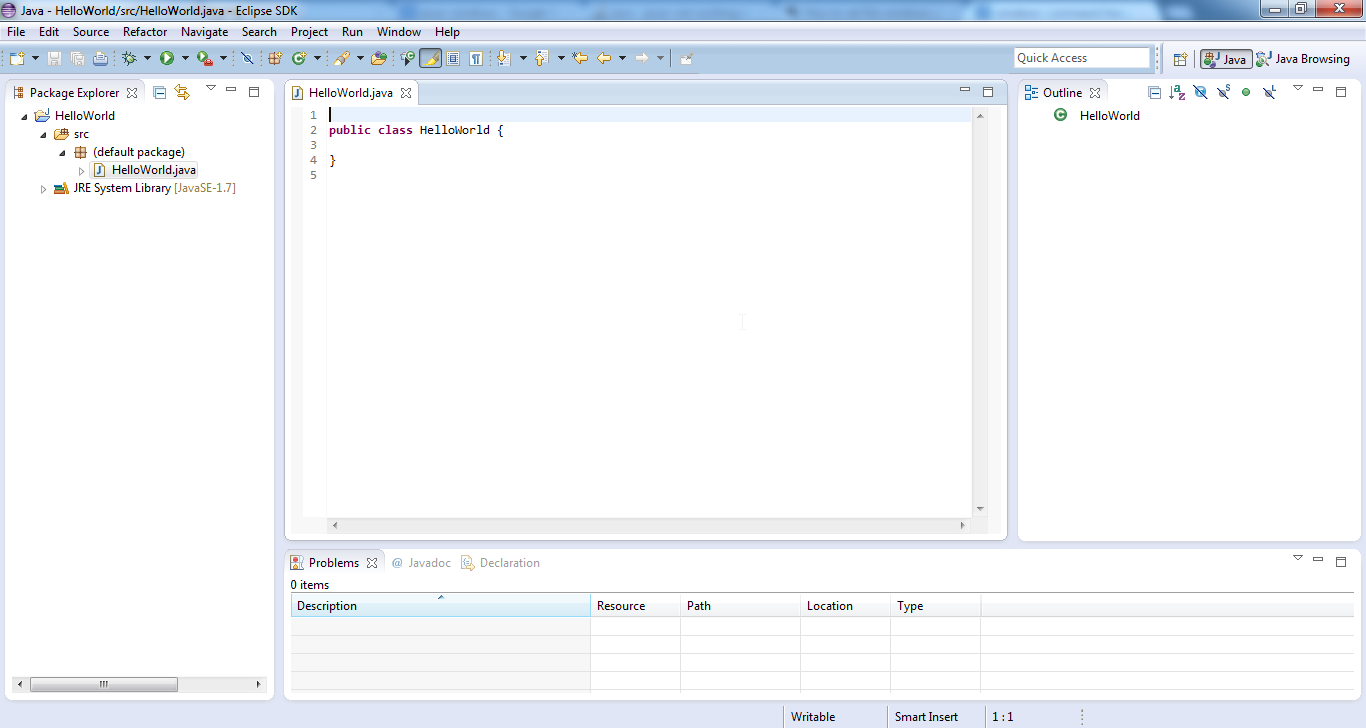
Task: Click the New Java Class icon
Action: point(298,59)
